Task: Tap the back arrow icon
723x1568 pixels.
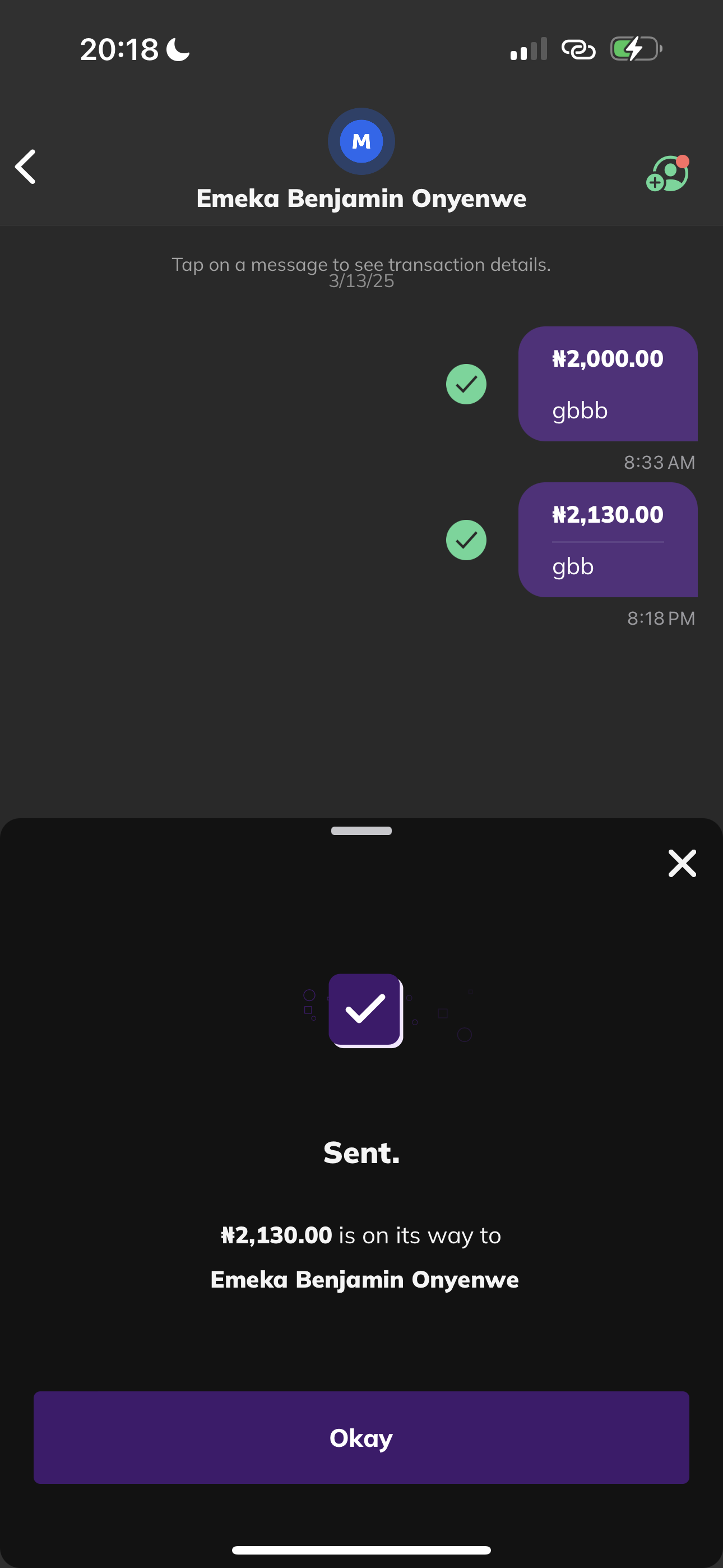Action: tap(26, 167)
